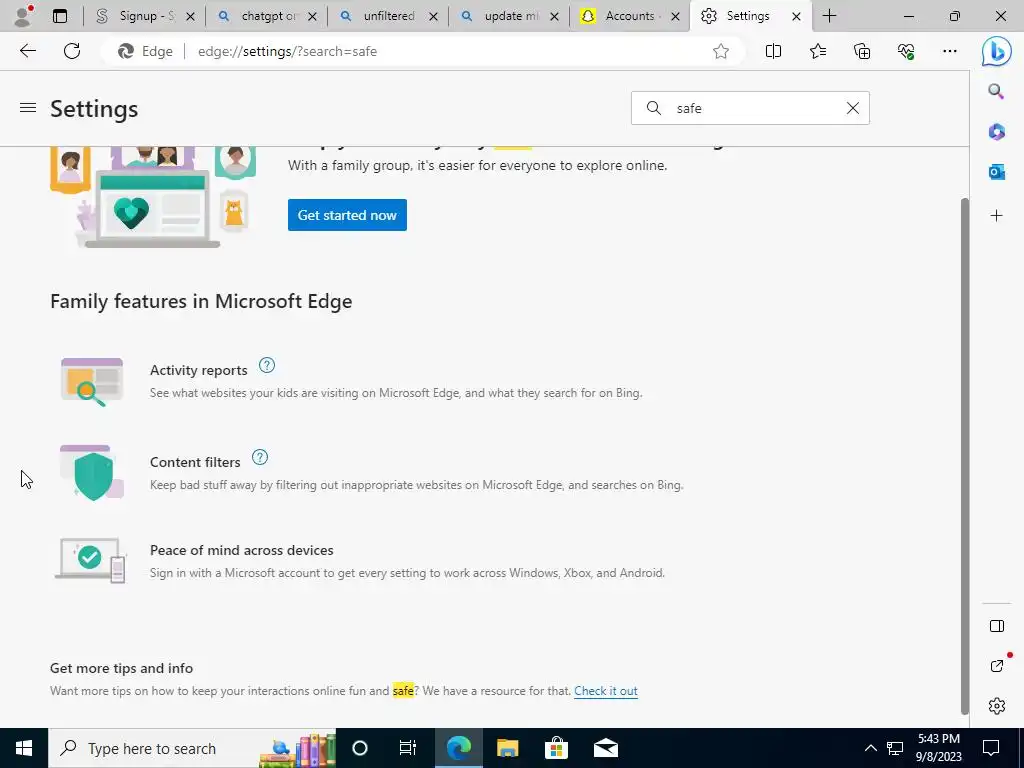Open network status tray icon
Image resolution: width=1024 pixels, height=768 pixels.
click(895, 748)
